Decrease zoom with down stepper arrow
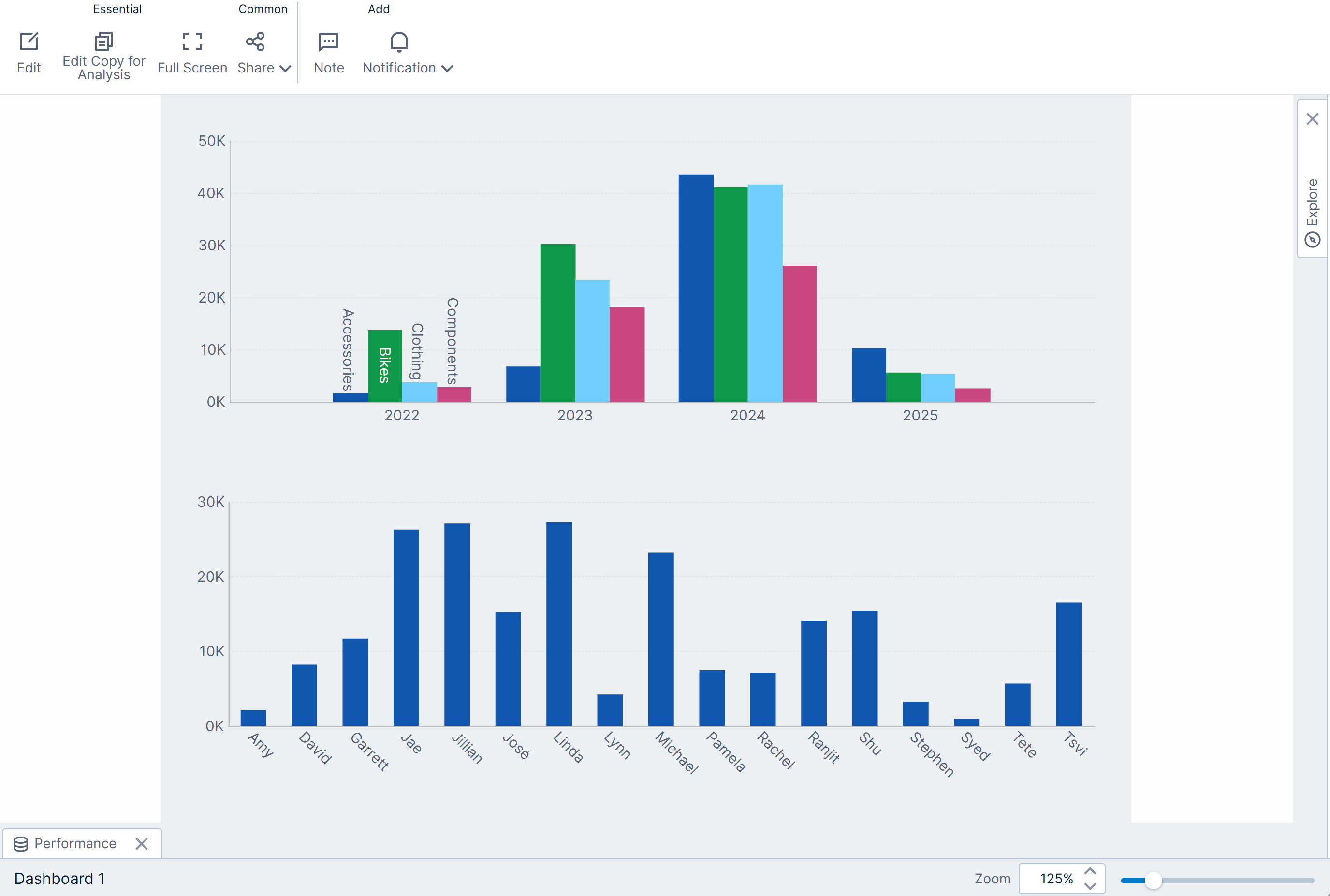The image size is (1330, 896). pyautogui.click(x=1090, y=886)
